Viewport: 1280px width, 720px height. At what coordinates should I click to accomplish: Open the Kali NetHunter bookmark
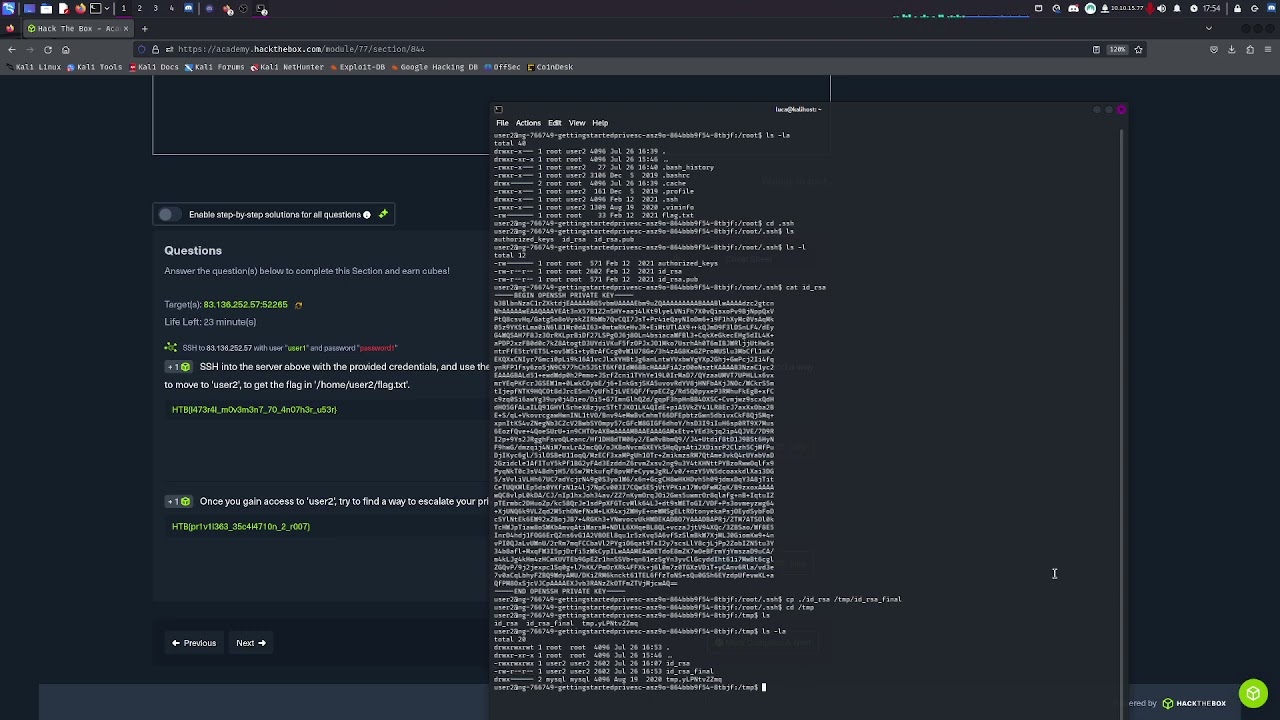pos(287,67)
